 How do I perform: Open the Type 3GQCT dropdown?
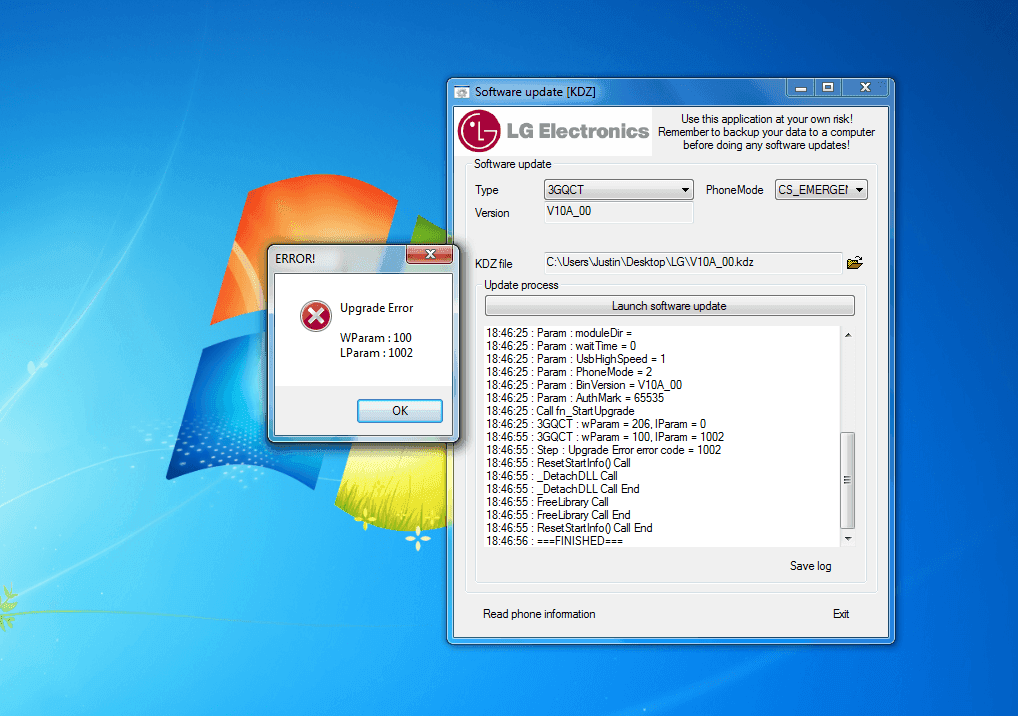click(x=619, y=190)
